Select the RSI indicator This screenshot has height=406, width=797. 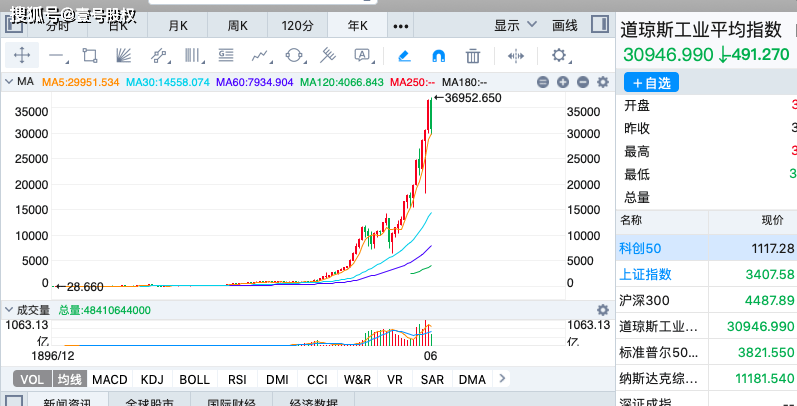click(237, 379)
